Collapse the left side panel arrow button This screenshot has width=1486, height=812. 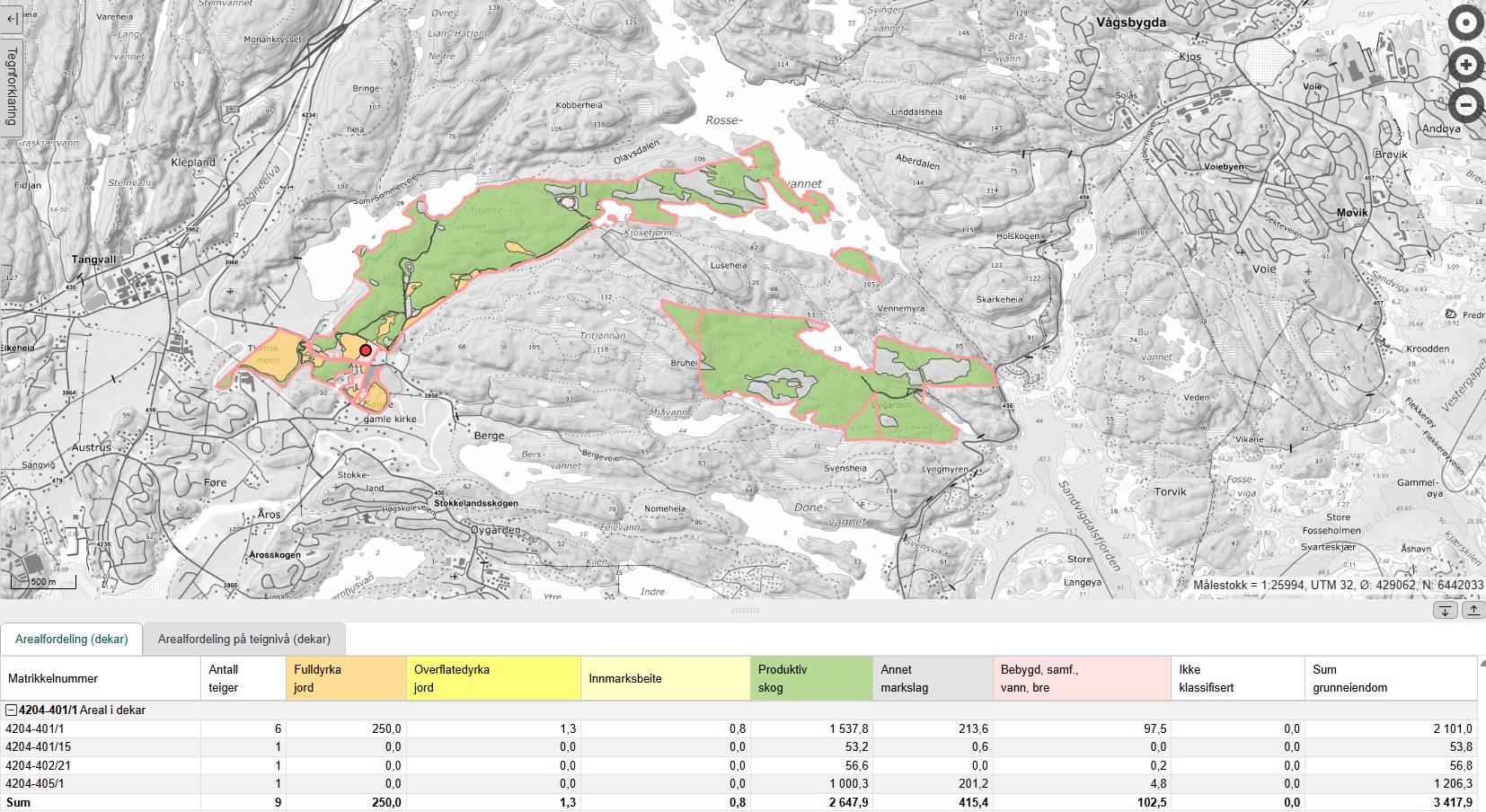pyautogui.click(x=12, y=18)
